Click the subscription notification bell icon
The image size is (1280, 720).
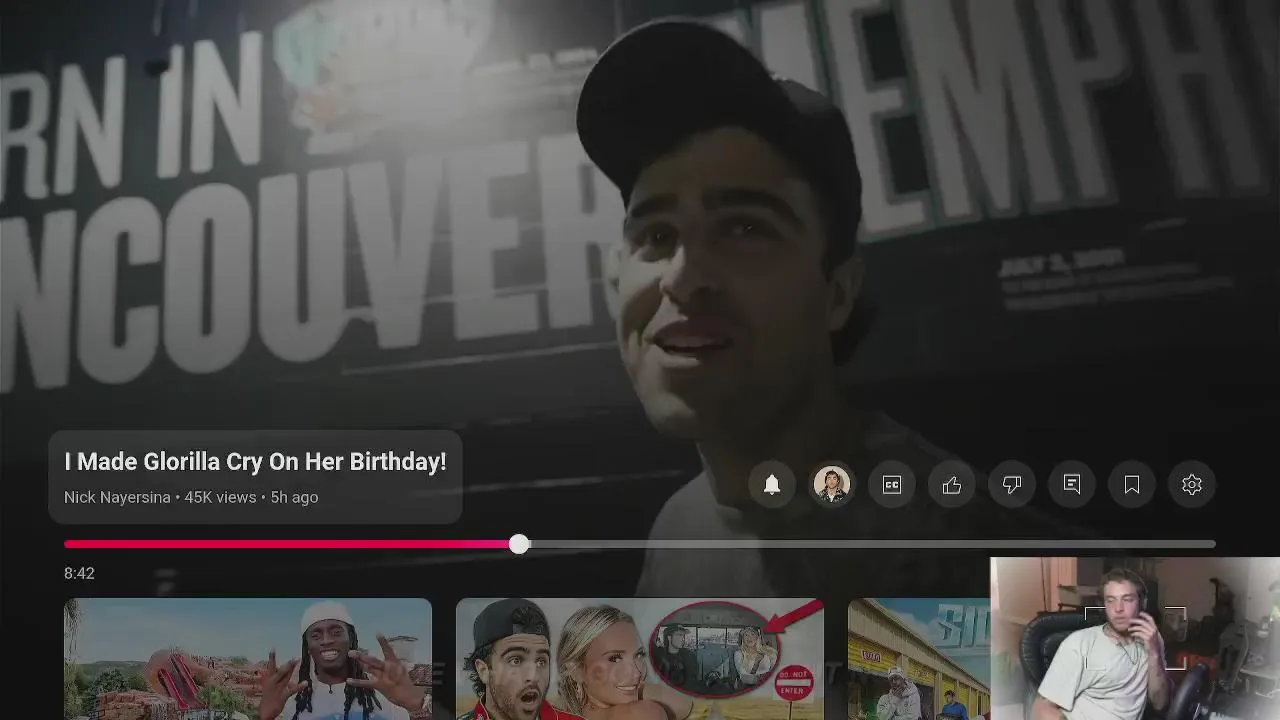point(772,485)
